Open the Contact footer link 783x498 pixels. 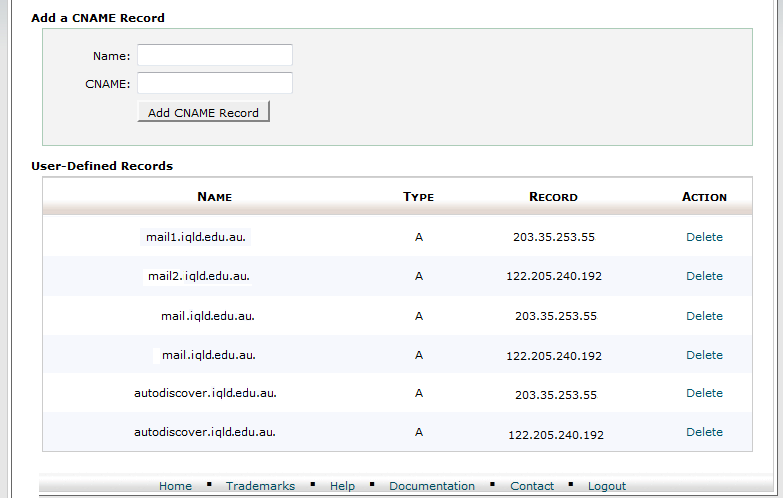pos(532,486)
